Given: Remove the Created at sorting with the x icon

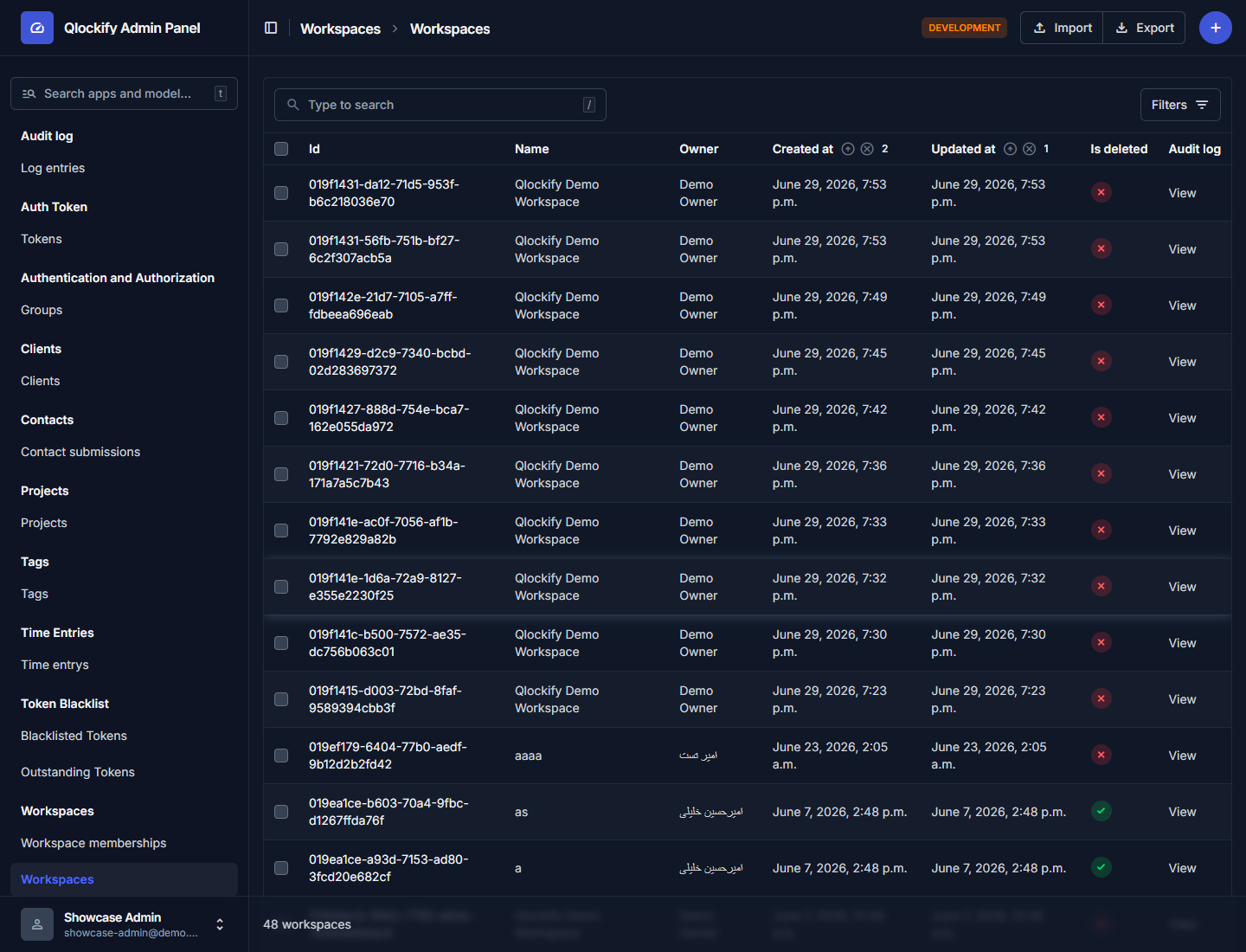Looking at the screenshot, I should (867, 149).
